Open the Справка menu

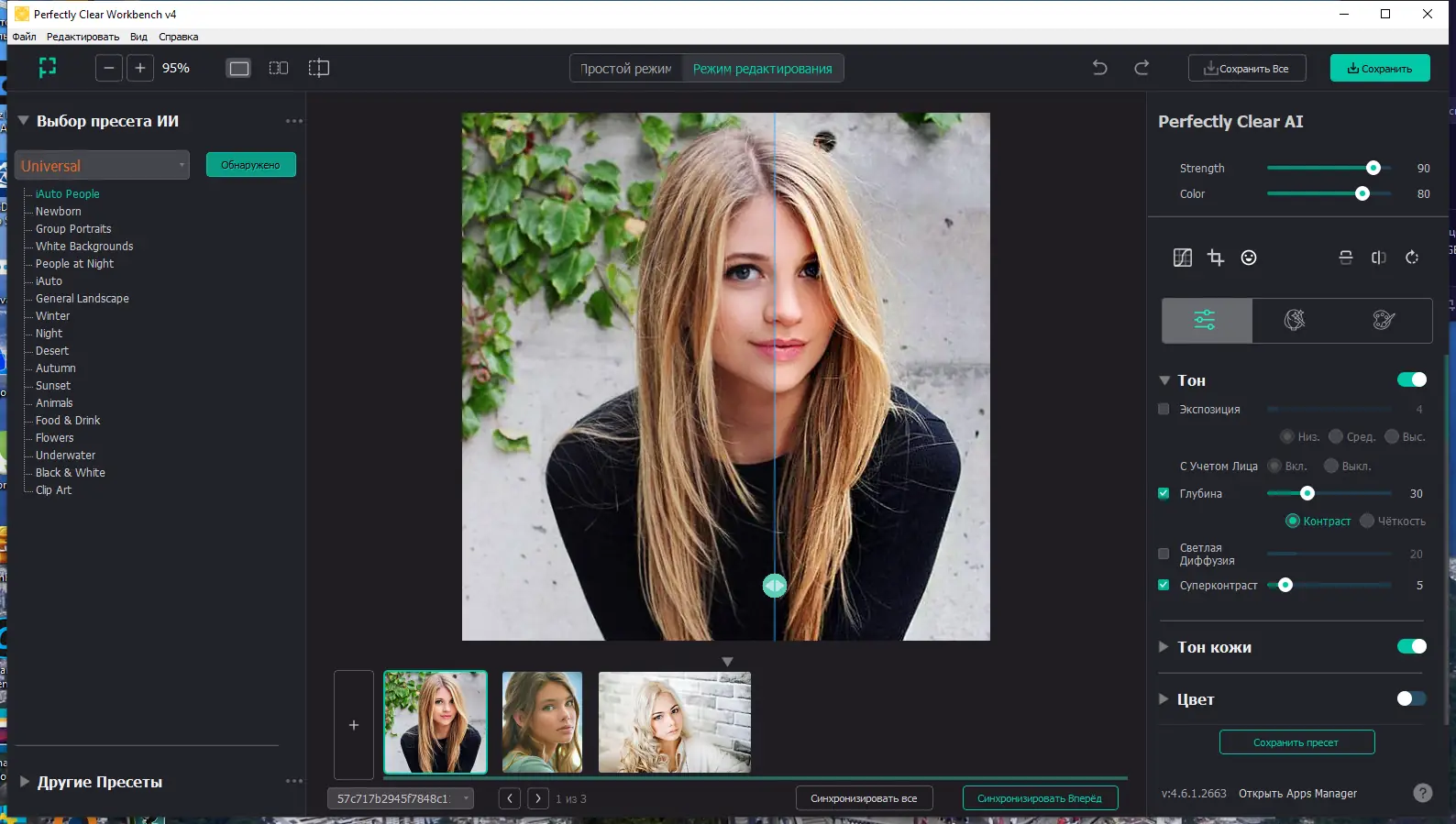pos(178,37)
